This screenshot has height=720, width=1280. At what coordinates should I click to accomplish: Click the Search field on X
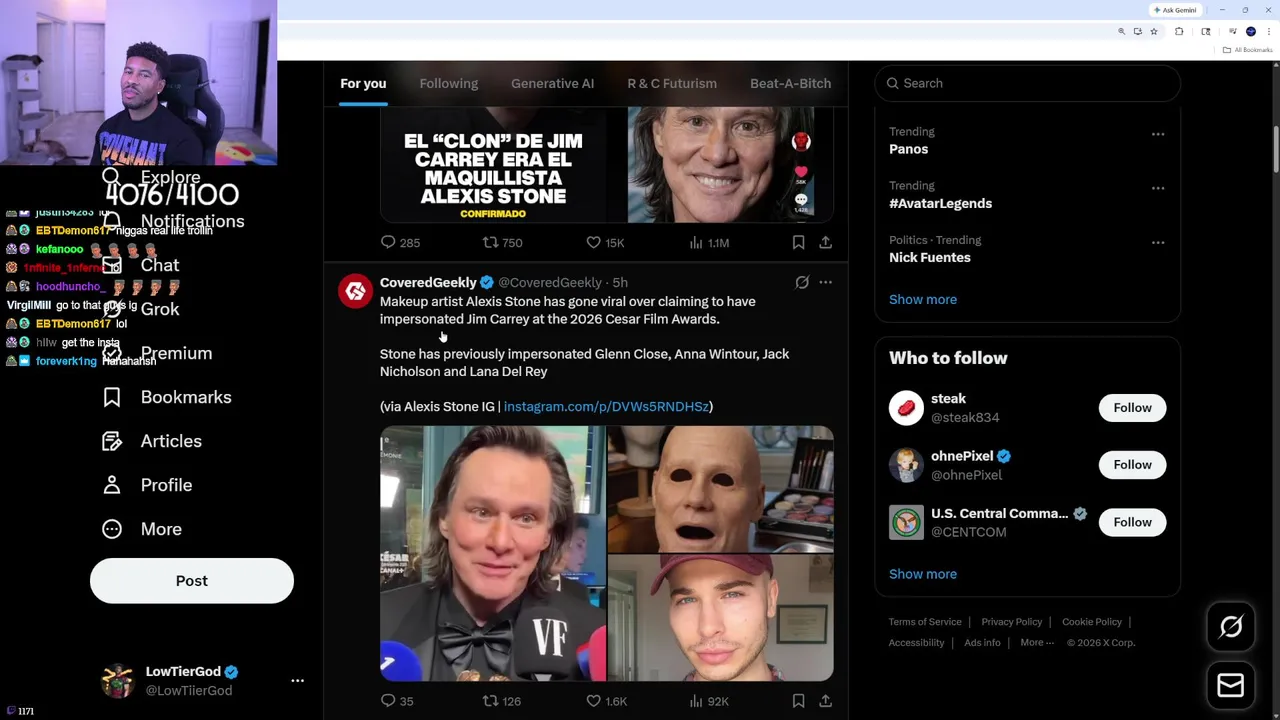tap(1027, 83)
